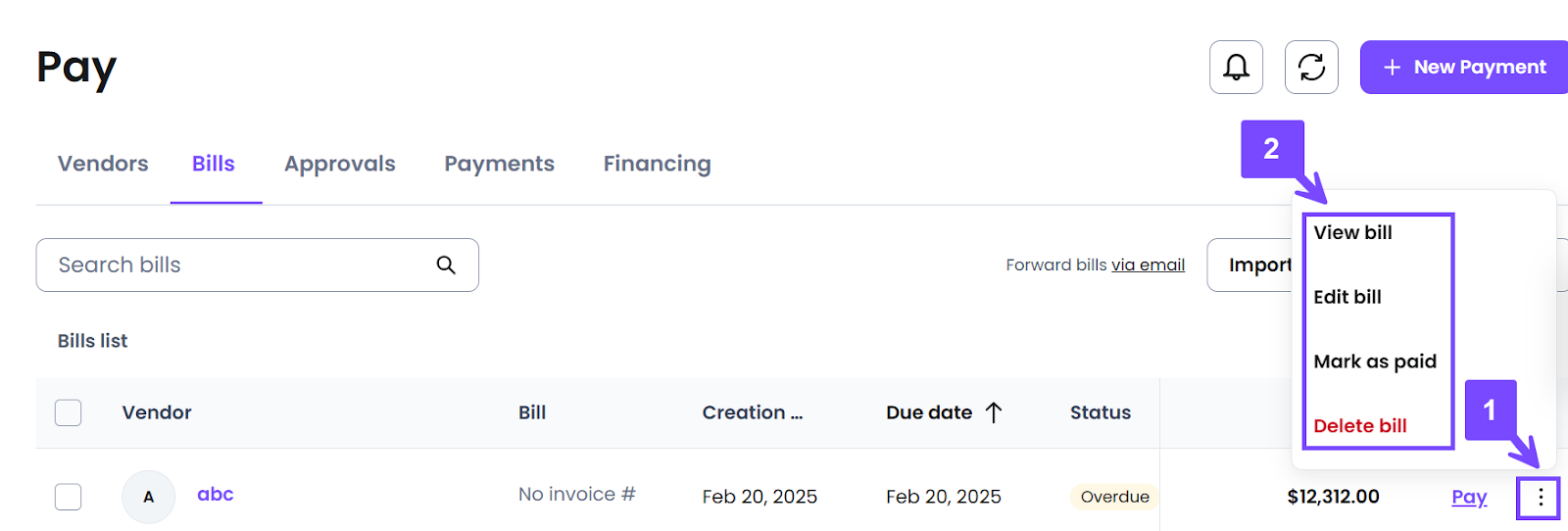1568x531 pixels.
Task: Open the via email link
Action: pos(1148,265)
